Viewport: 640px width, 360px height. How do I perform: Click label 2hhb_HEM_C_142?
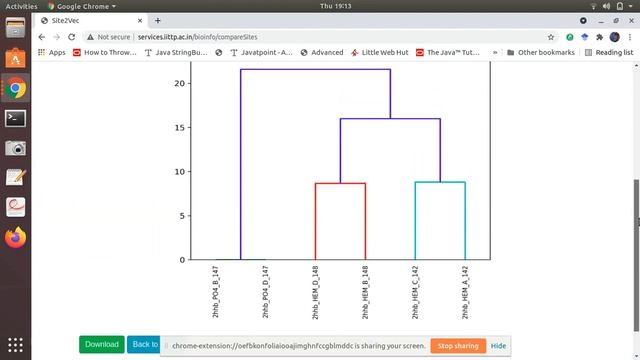pyautogui.click(x=415, y=293)
